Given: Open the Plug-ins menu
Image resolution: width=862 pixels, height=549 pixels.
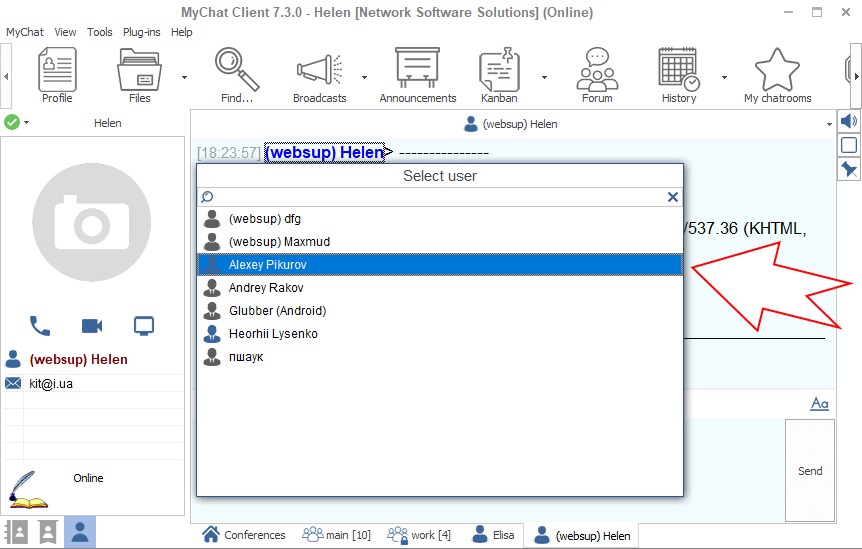Looking at the screenshot, I should point(141,32).
